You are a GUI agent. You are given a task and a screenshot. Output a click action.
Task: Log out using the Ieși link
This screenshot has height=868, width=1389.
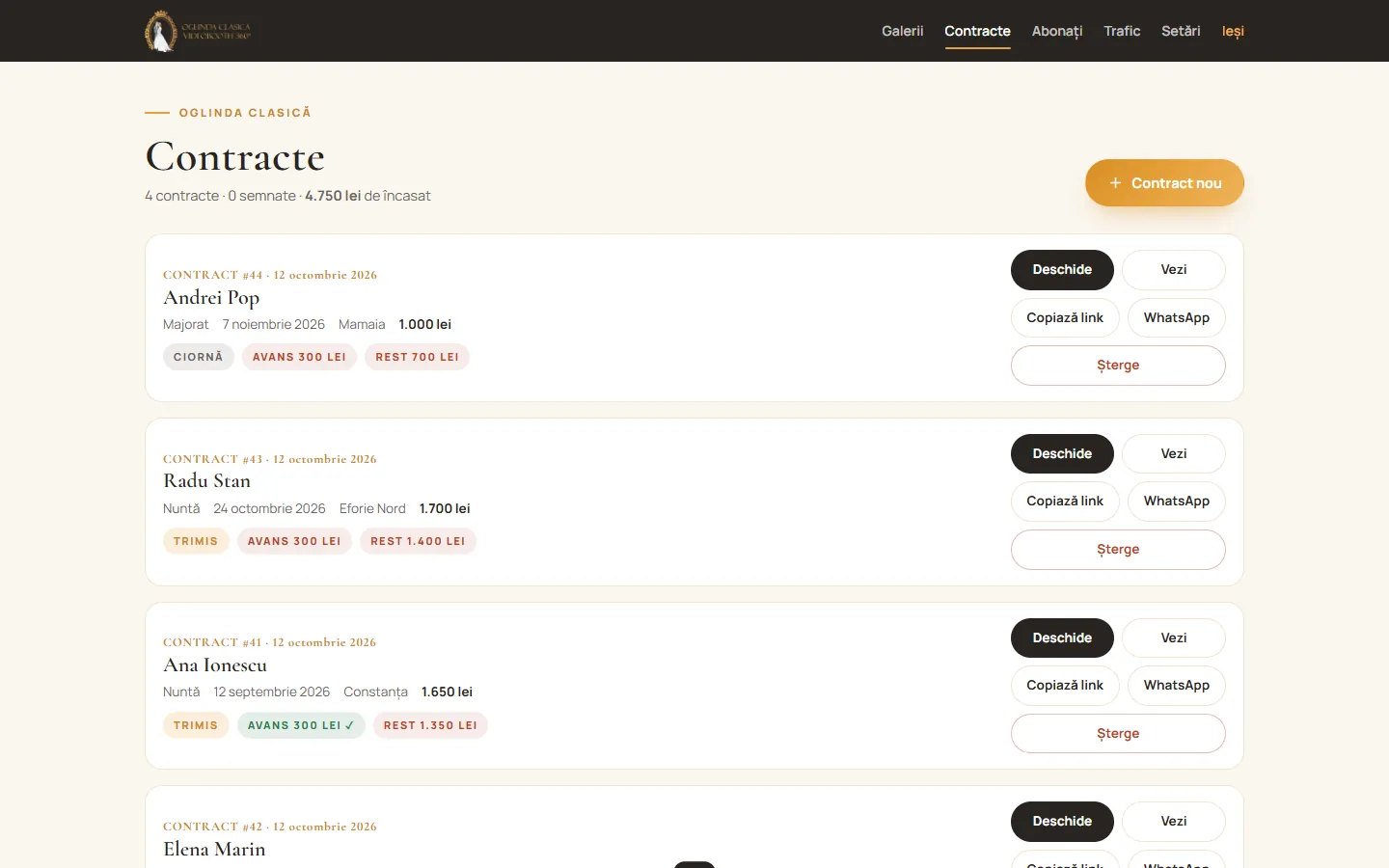tap(1233, 31)
